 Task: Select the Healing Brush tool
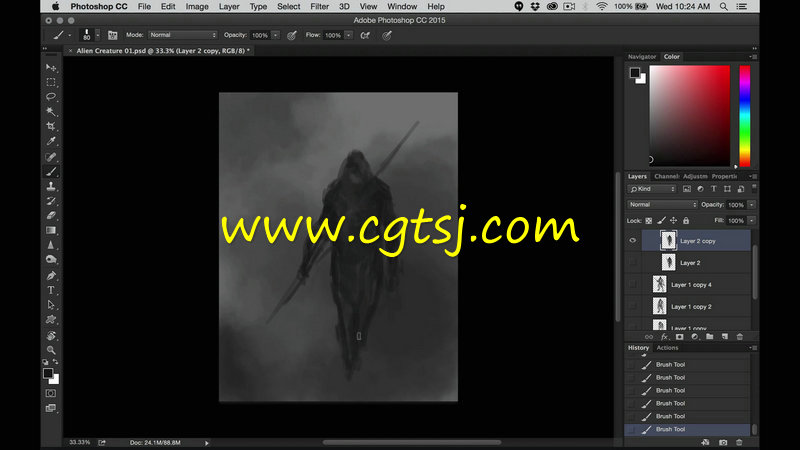coord(51,157)
